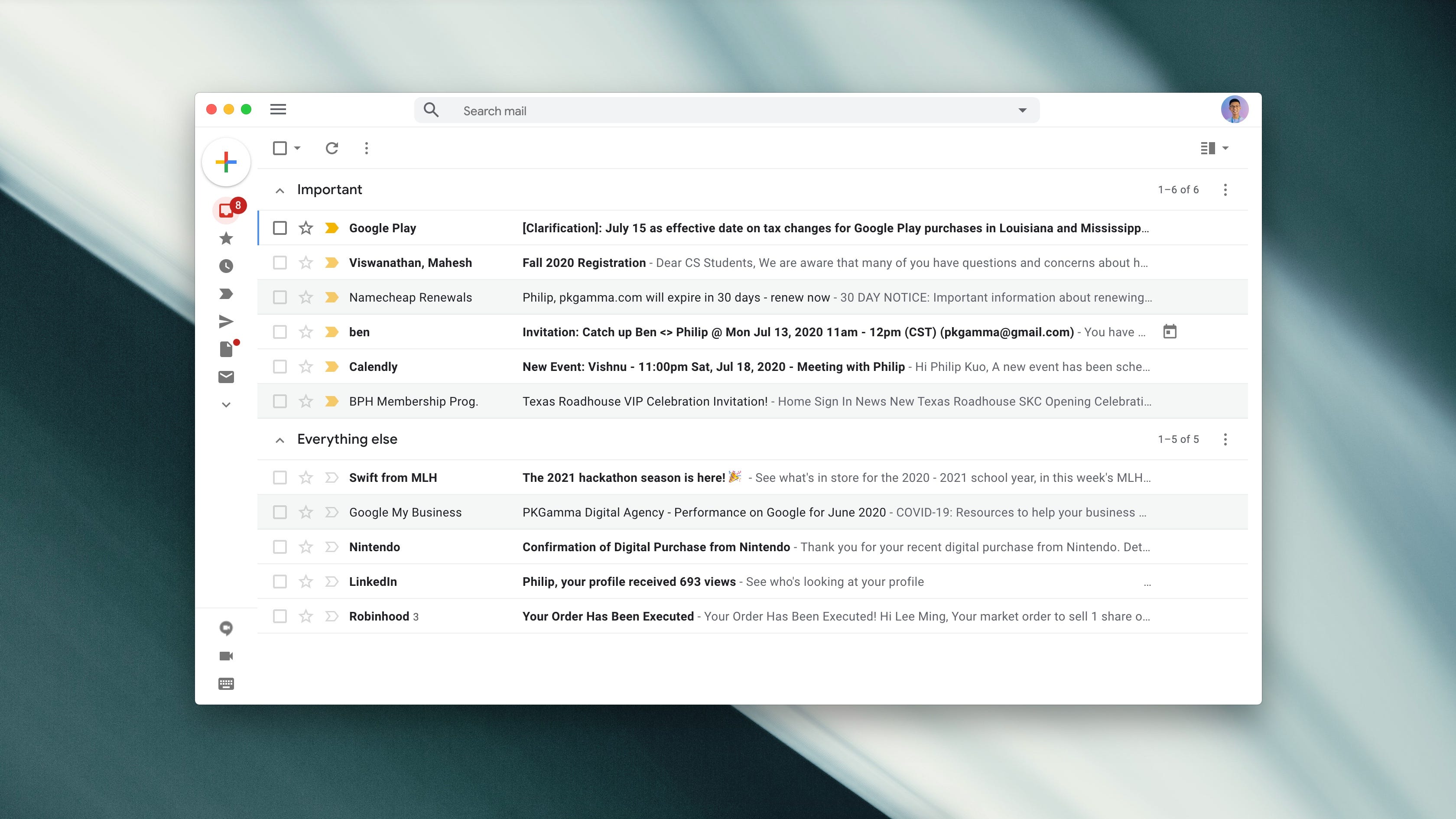Click the Search mail field
This screenshot has height=819, width=1456.
727,110
